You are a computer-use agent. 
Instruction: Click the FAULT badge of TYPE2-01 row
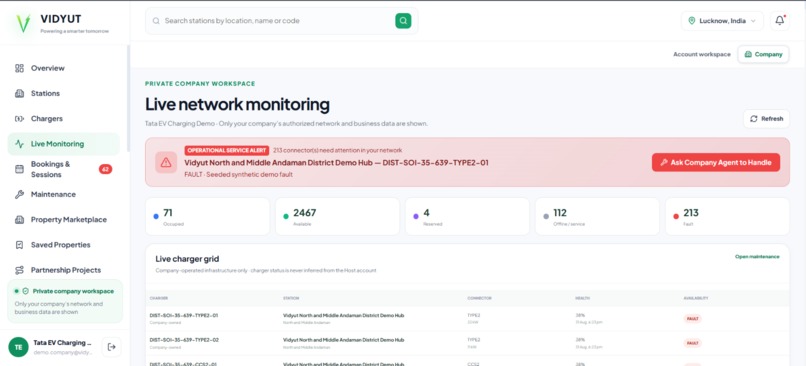coord(692,319)
